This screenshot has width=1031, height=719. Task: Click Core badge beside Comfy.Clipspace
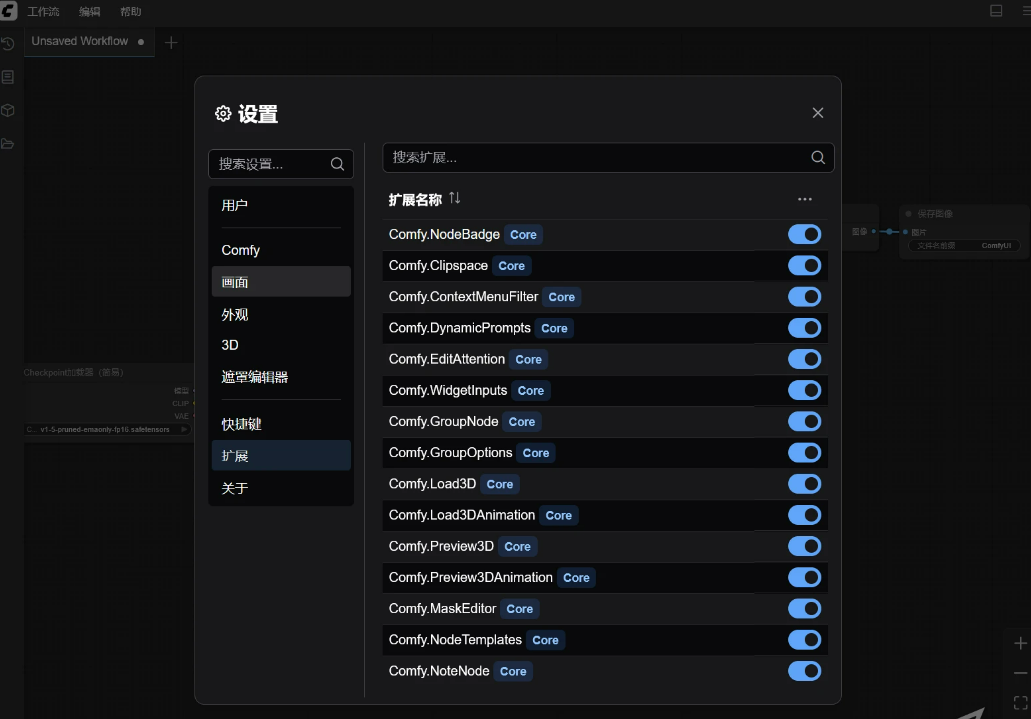point(512,266)
